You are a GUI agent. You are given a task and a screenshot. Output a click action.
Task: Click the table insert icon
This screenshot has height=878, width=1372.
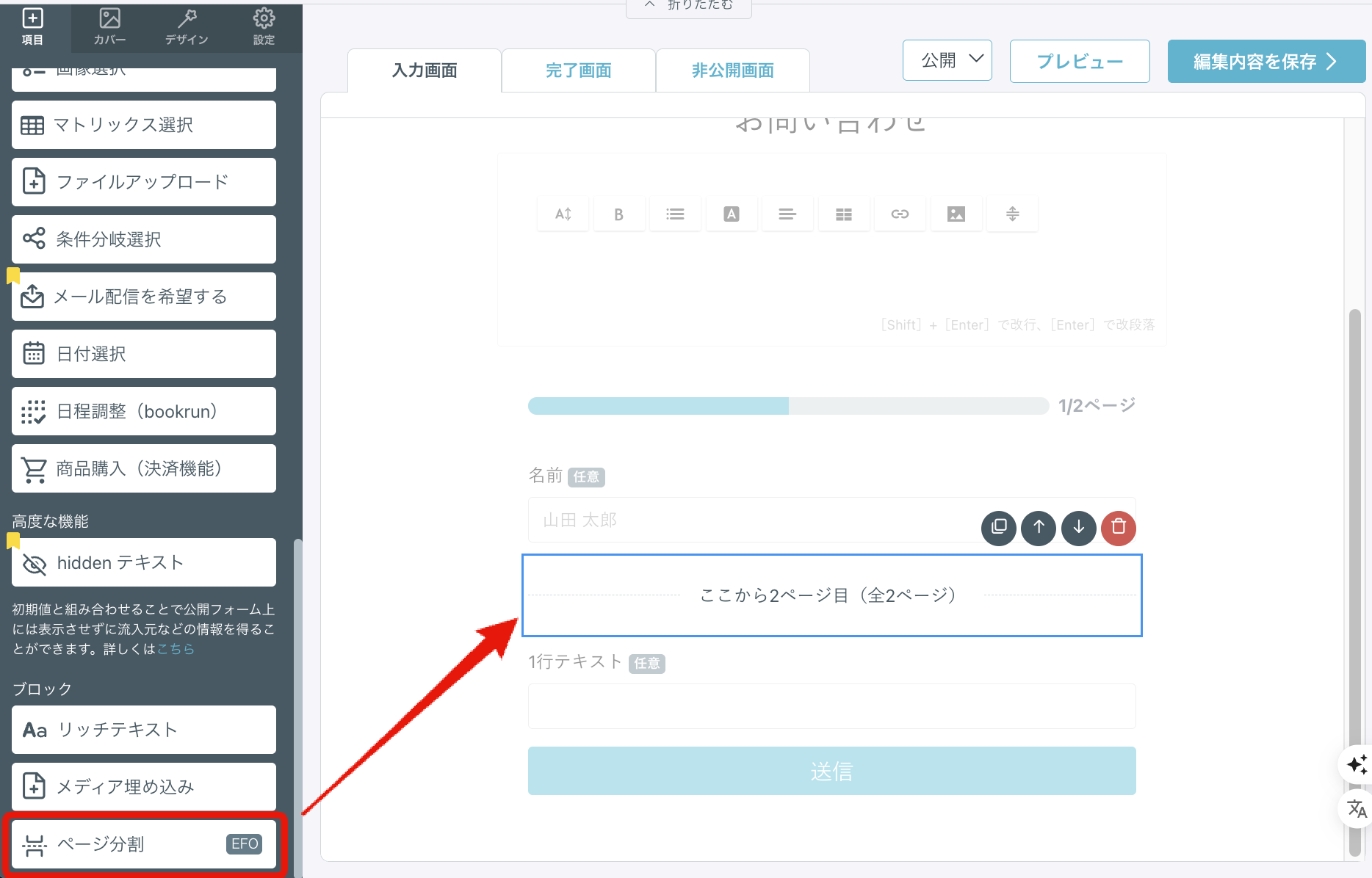click(x=844, y=214)
